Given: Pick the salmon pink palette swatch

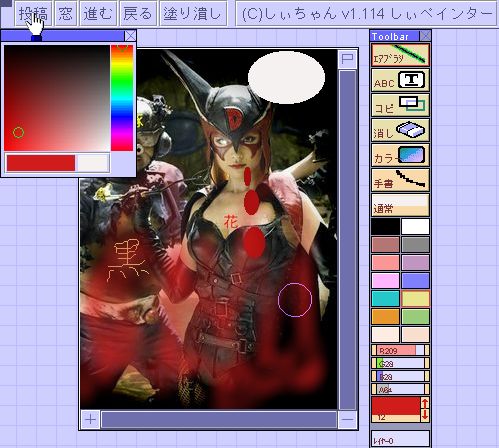Looking at the screenshot, I should coord(385,262).
